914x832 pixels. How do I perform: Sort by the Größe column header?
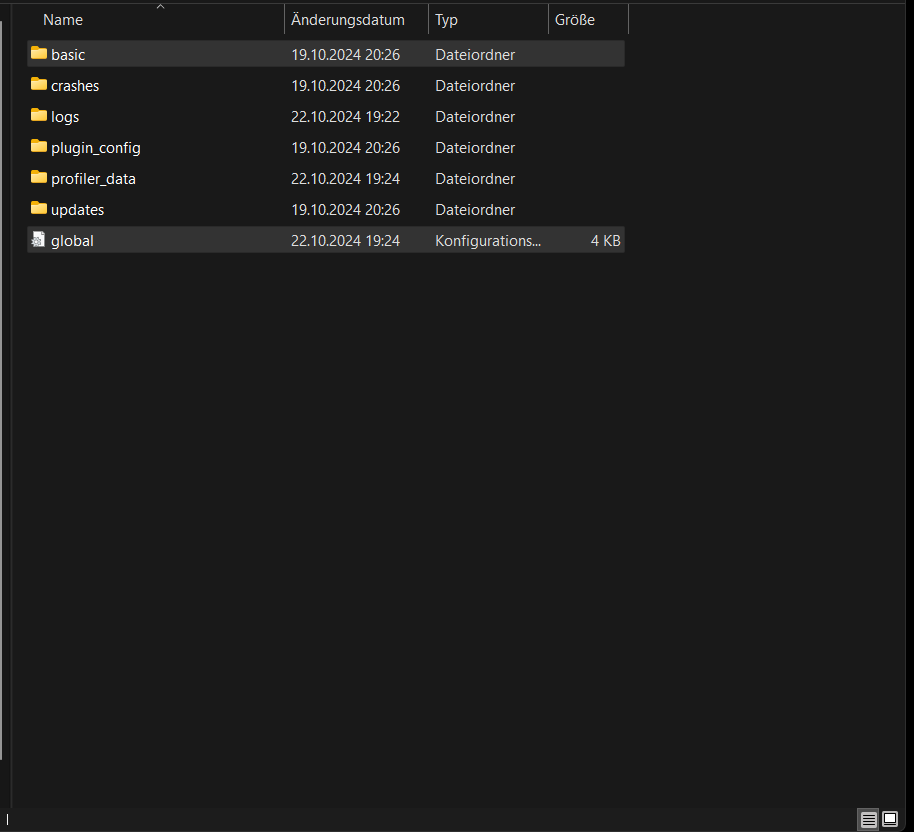point(574,20)
